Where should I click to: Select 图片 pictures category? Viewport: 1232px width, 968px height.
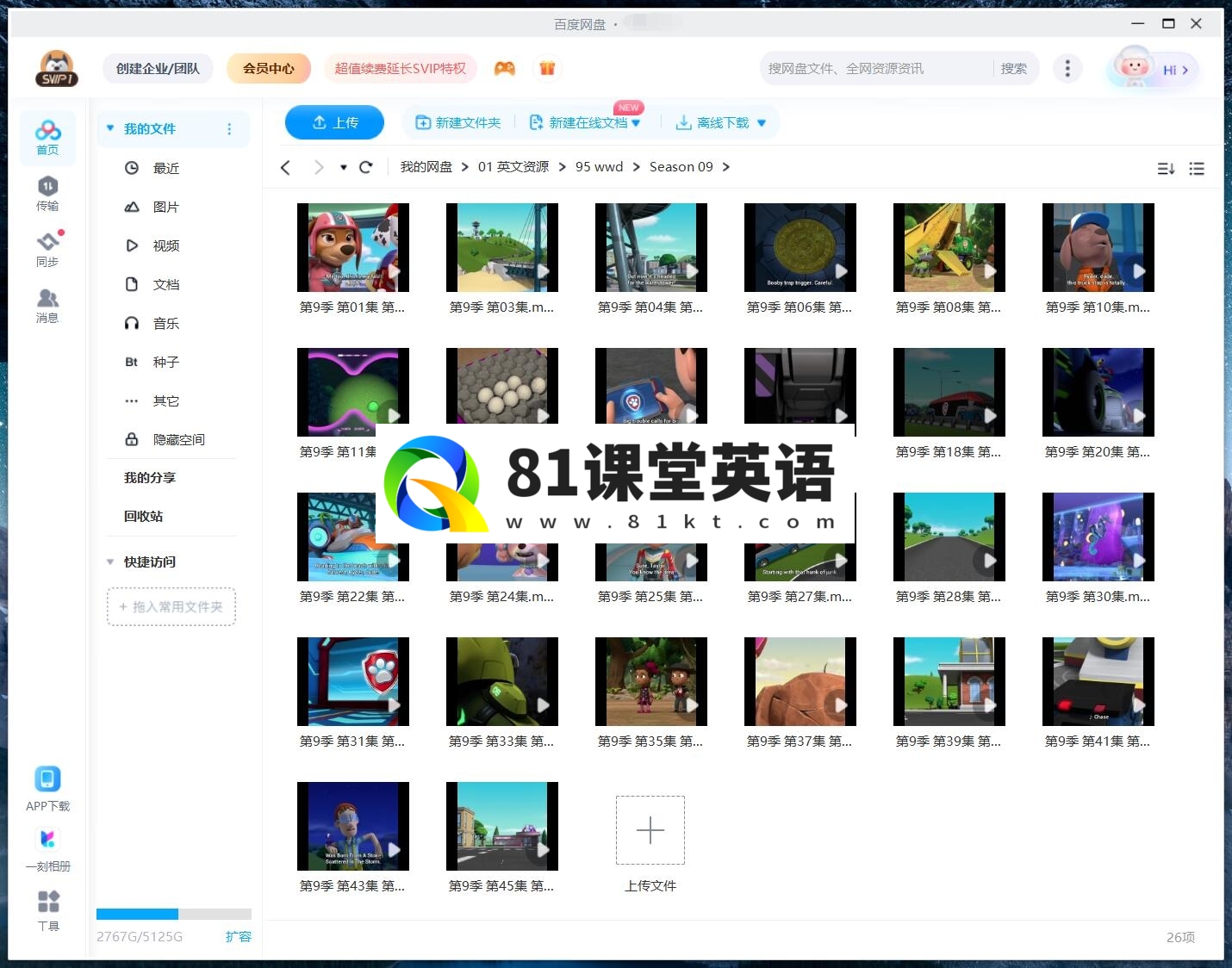click(166, 207)
